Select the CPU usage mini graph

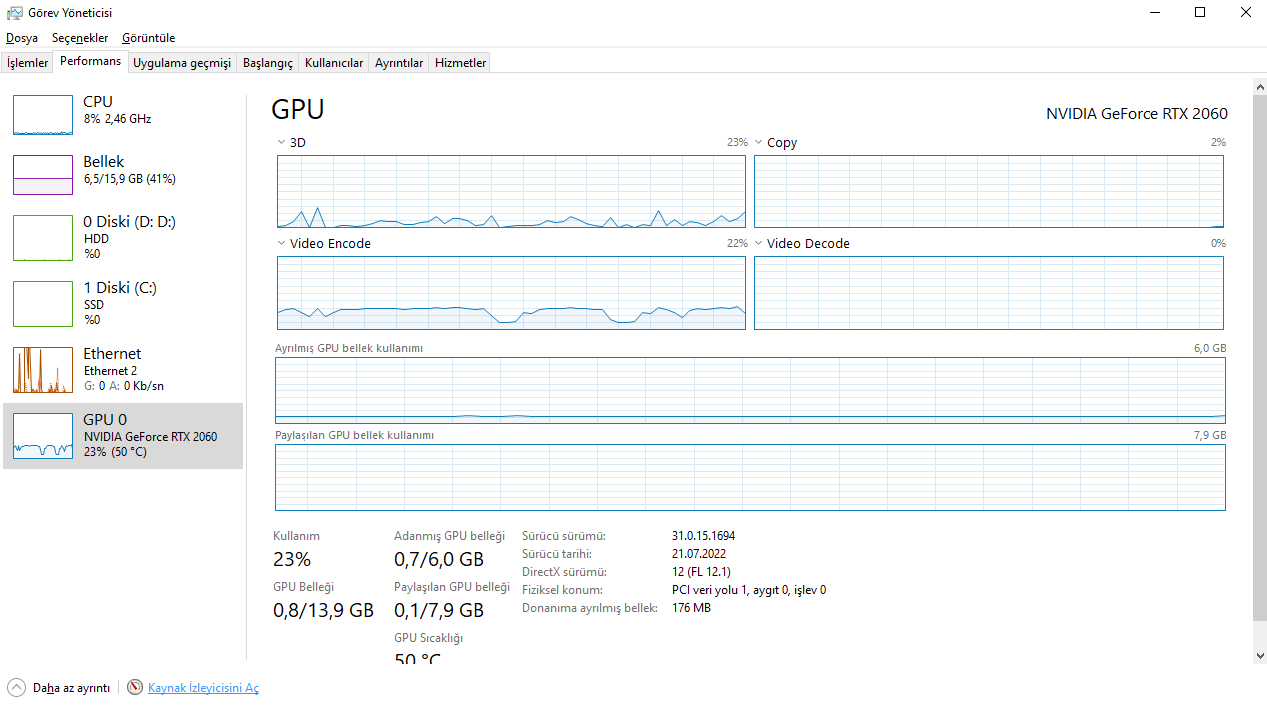point(43,115)
